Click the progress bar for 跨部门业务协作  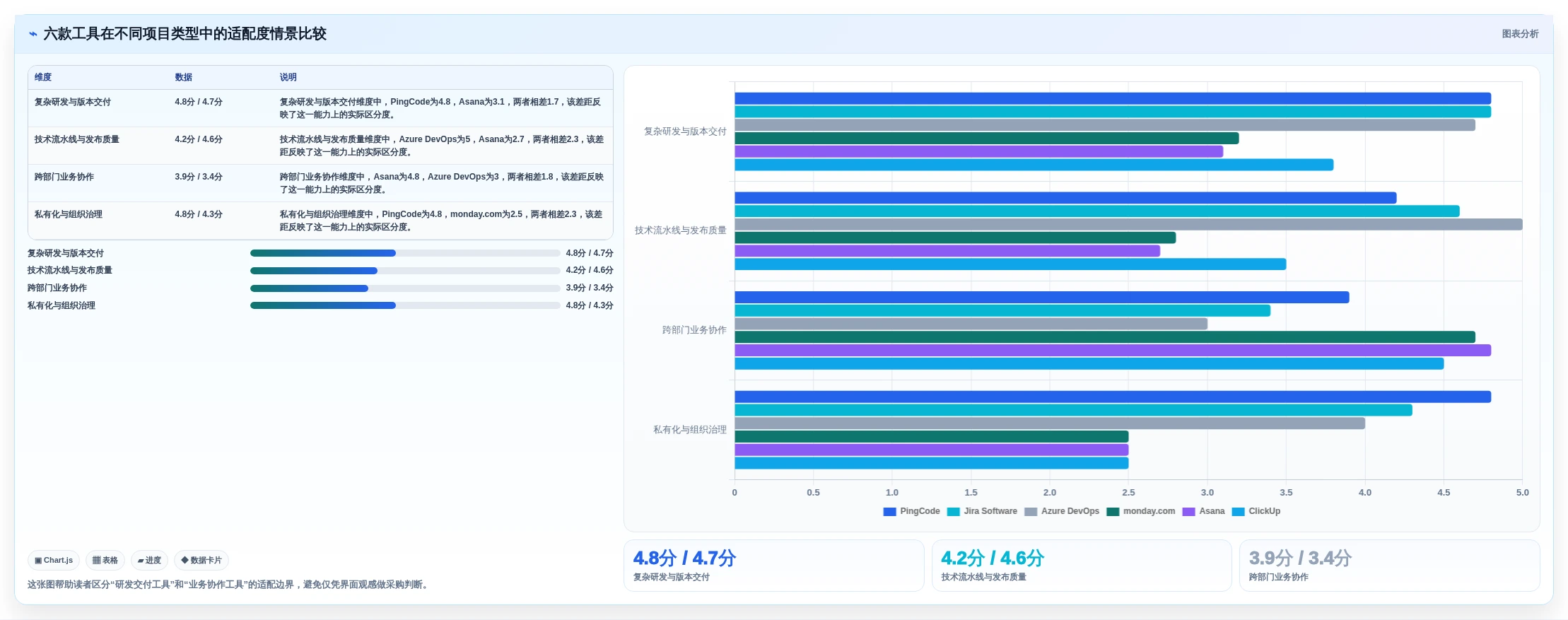[x=405, y=288]
